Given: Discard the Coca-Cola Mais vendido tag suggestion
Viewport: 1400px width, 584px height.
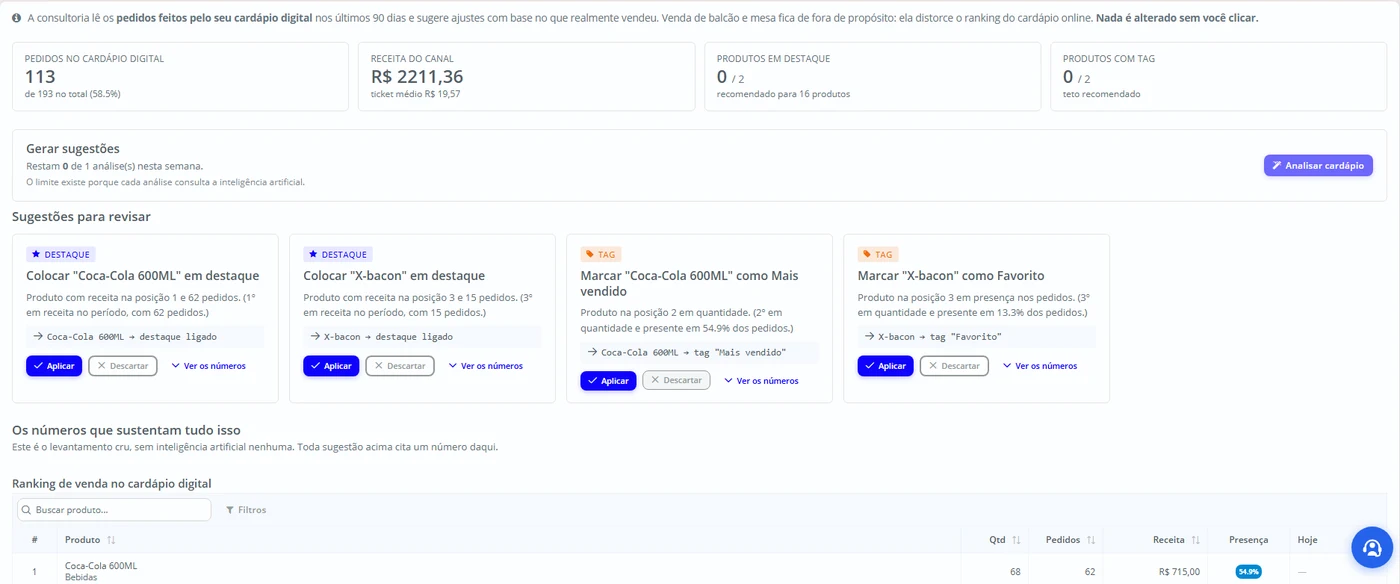Looking at the screenshot, I should tap(677, 381).
